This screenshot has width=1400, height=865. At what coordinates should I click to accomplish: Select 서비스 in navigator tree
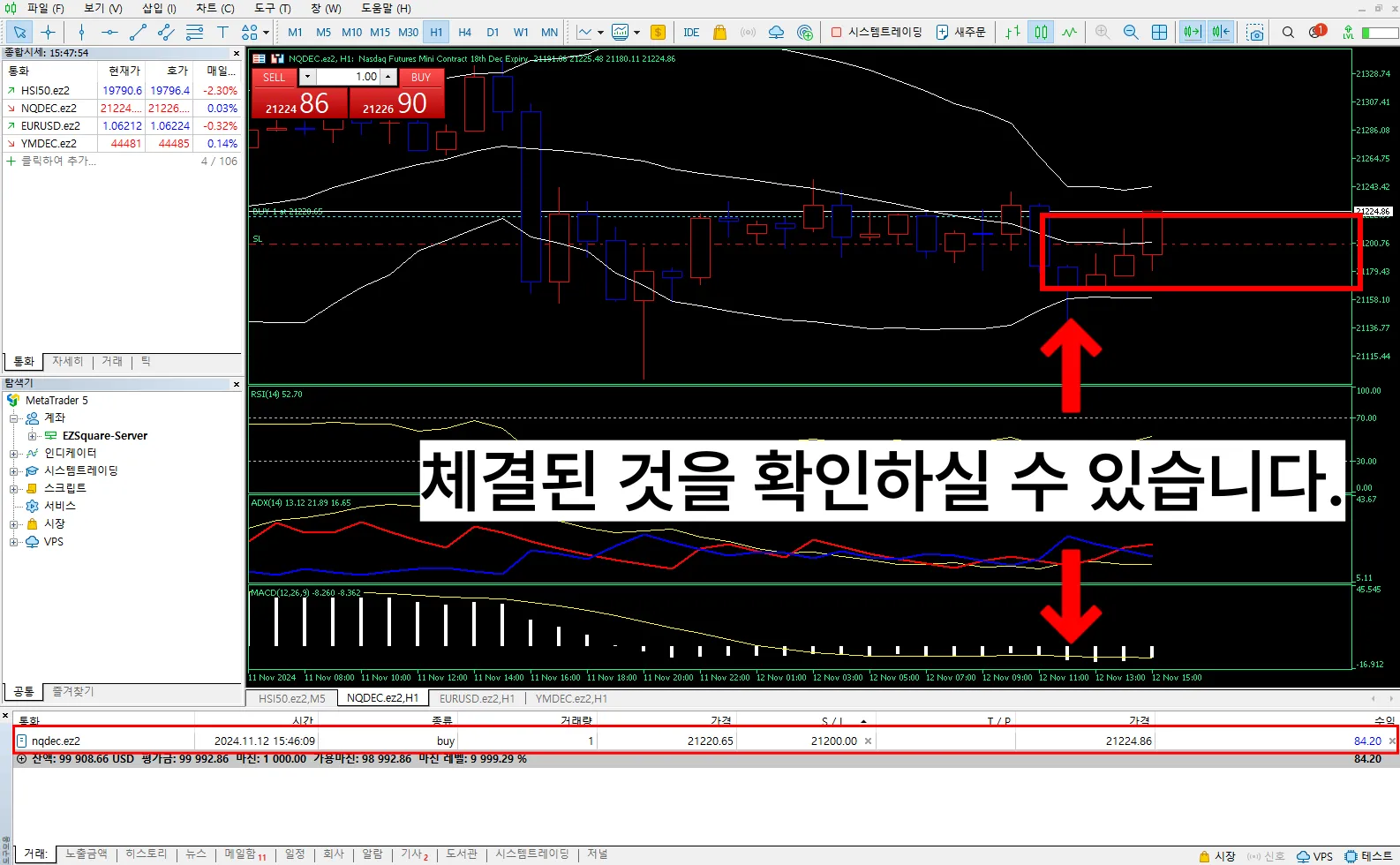coord(60,506)
